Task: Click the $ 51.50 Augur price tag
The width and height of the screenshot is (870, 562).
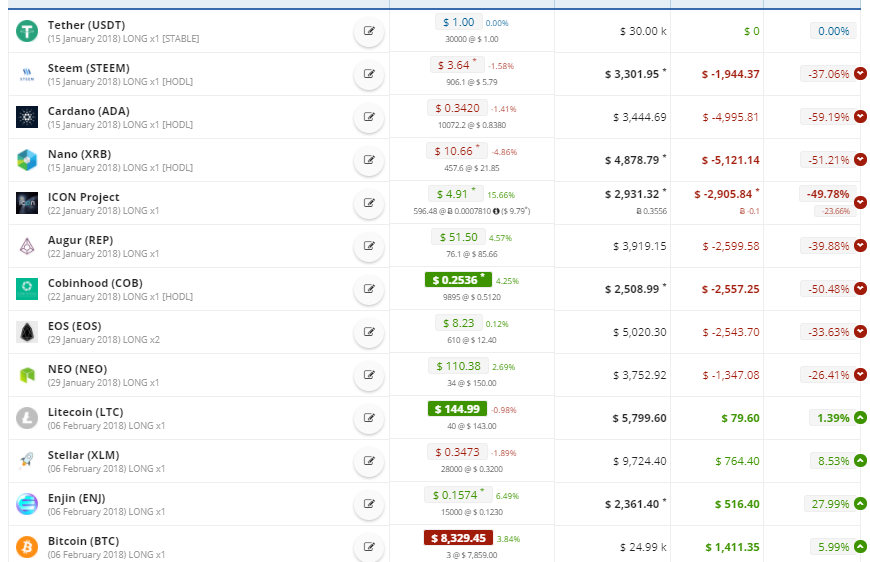Action: point(458,237)
